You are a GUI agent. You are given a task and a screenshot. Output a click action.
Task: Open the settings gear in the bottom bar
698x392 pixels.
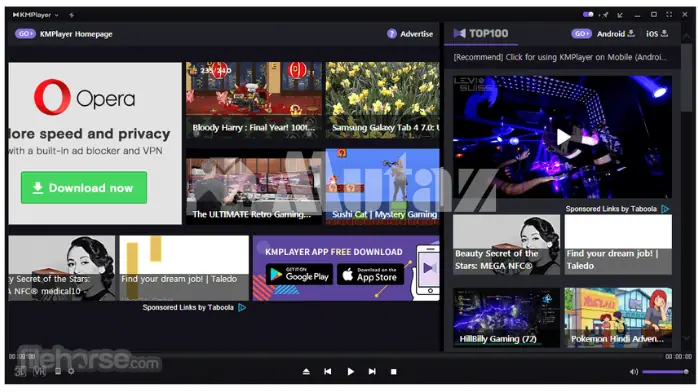71,371
